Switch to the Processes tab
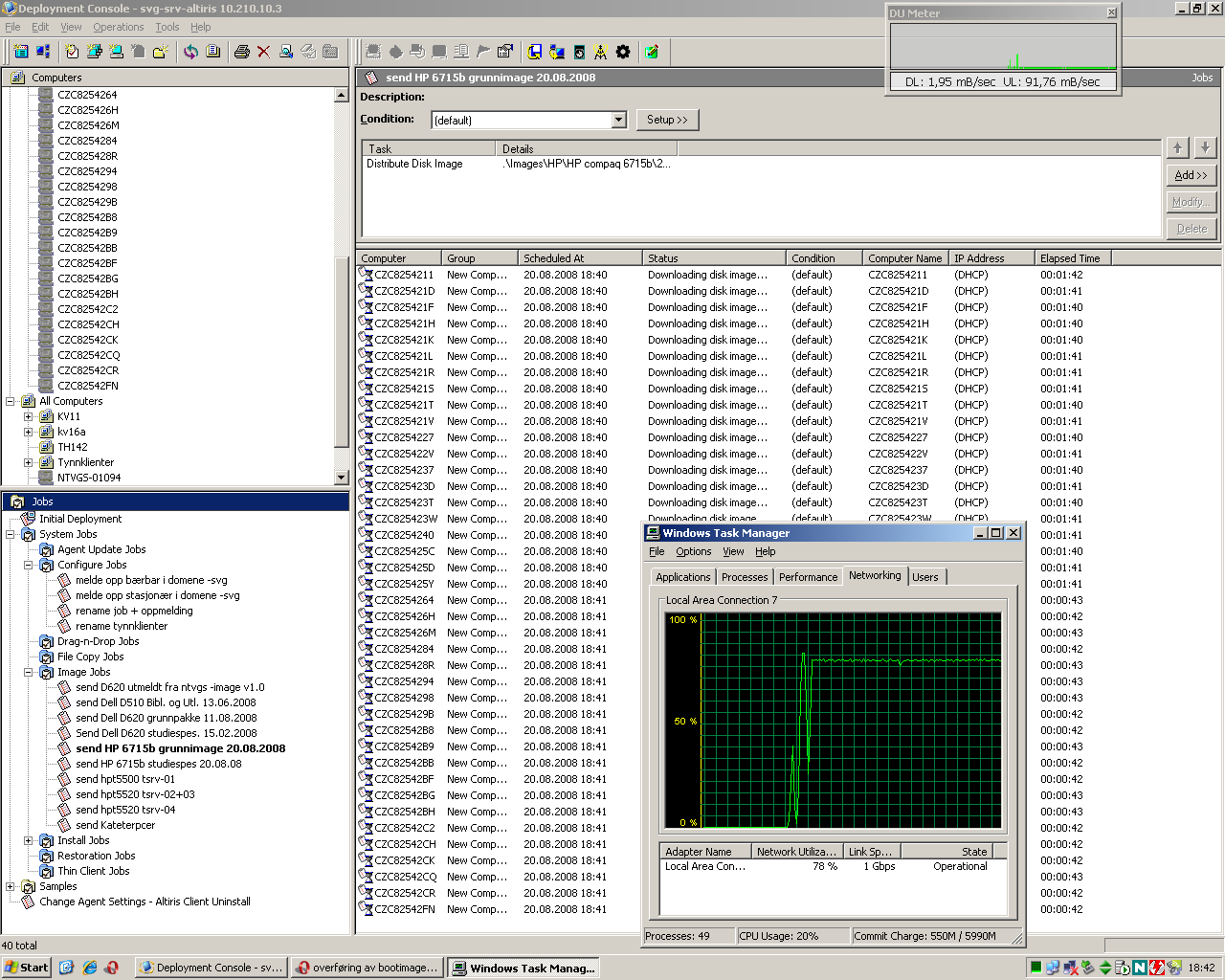 coord(745,577)
